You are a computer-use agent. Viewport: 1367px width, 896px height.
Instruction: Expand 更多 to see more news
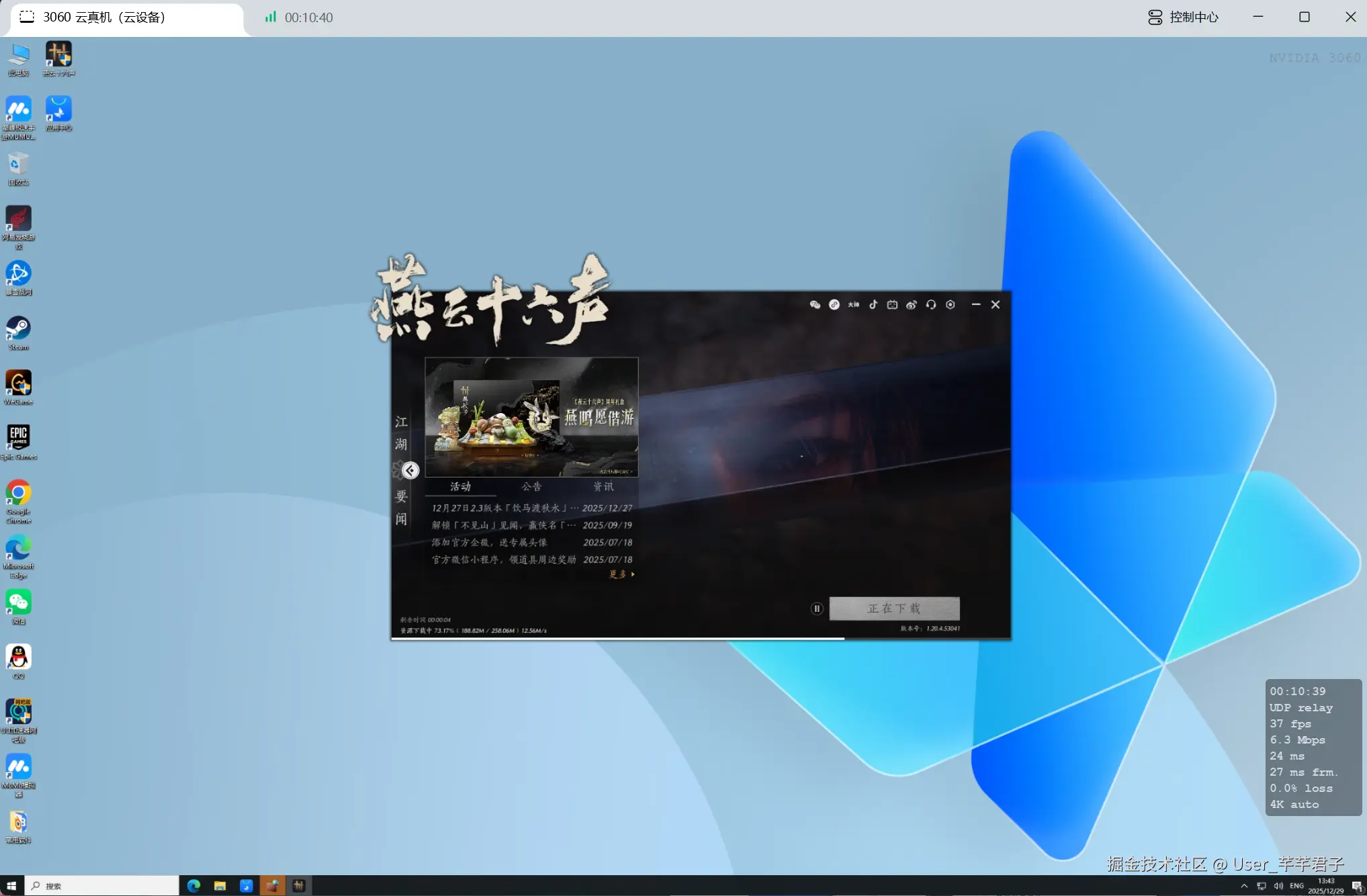coord(622,574)
